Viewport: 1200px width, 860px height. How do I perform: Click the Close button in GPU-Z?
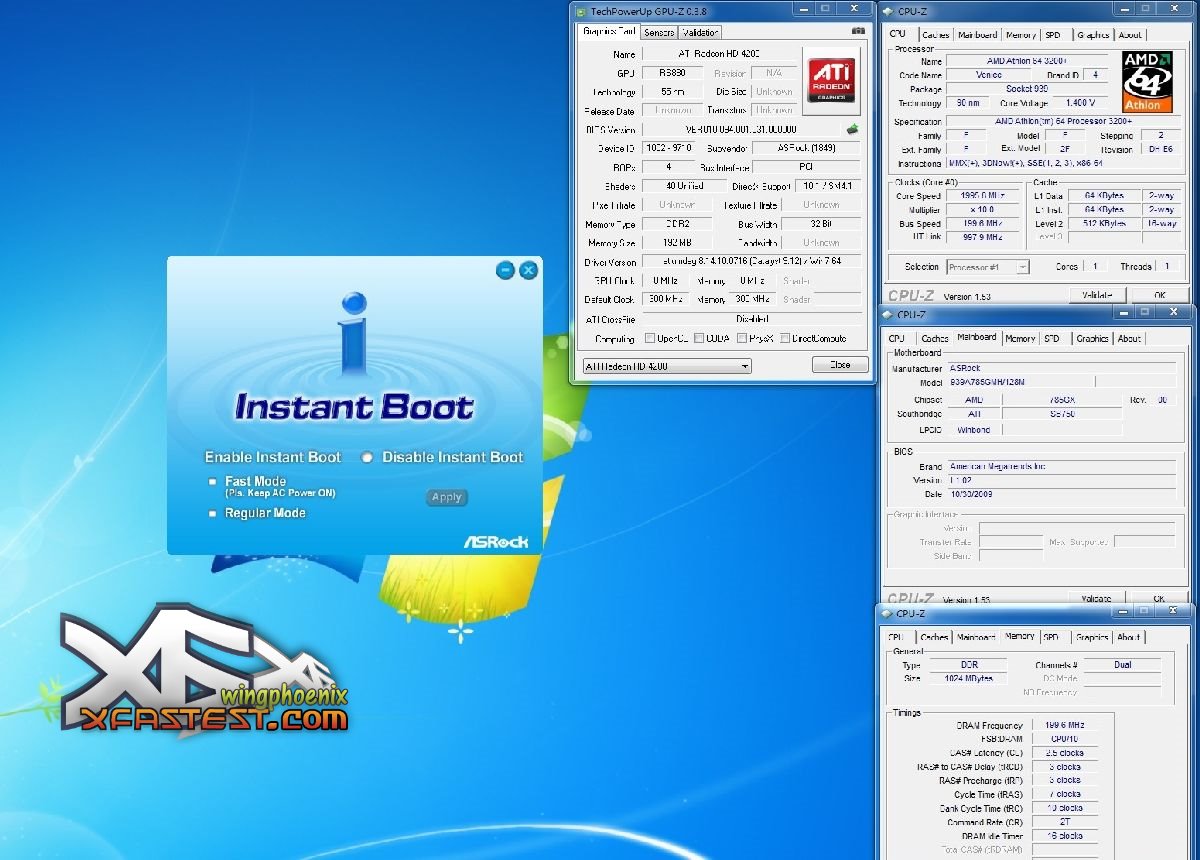840,365
